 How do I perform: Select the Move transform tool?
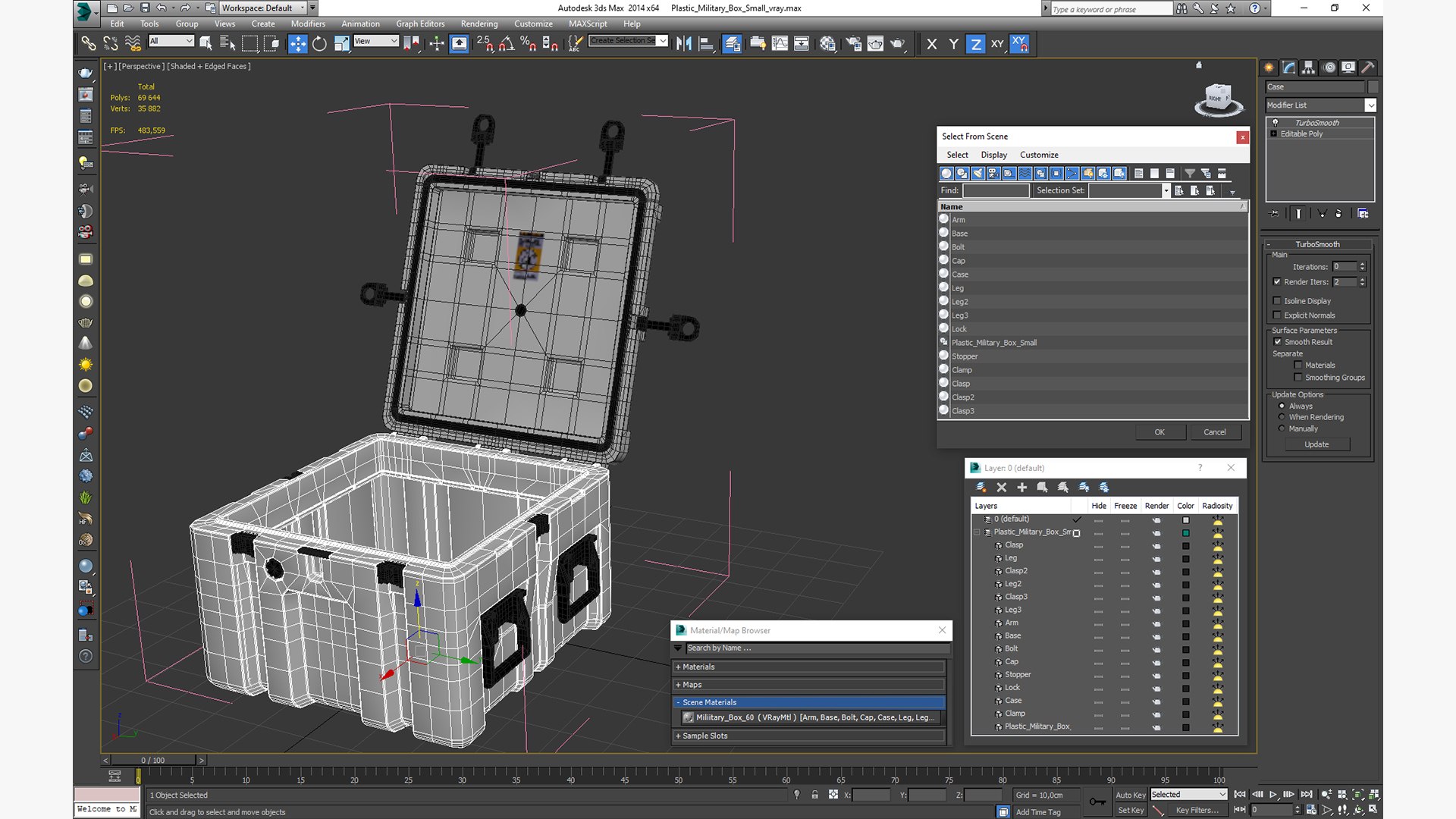coord(297,44)
